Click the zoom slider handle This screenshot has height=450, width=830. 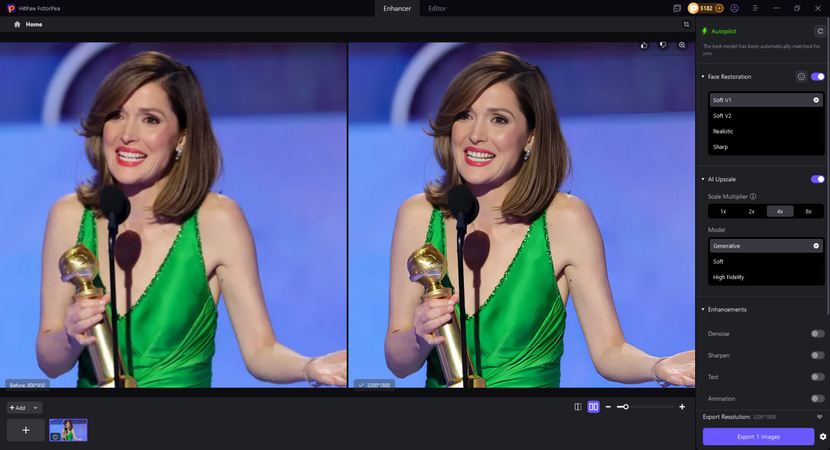(x=626, y=407)
